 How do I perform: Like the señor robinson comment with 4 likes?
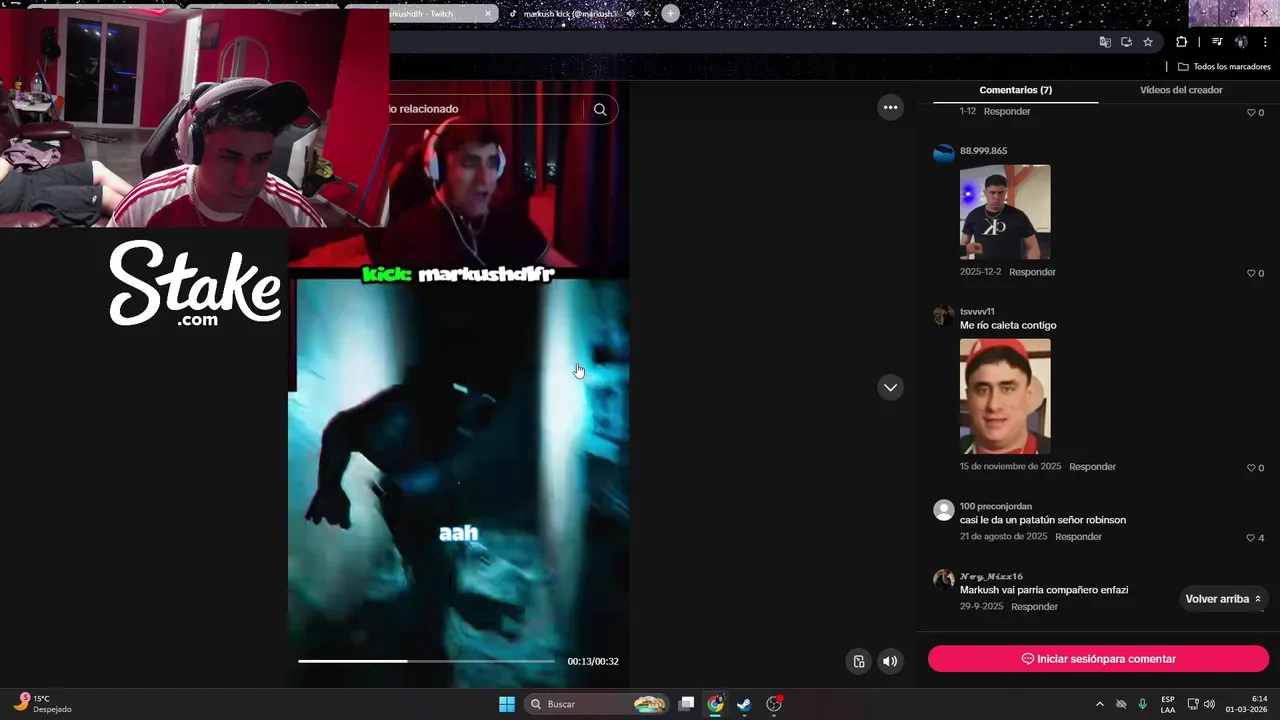point(1251,538)
